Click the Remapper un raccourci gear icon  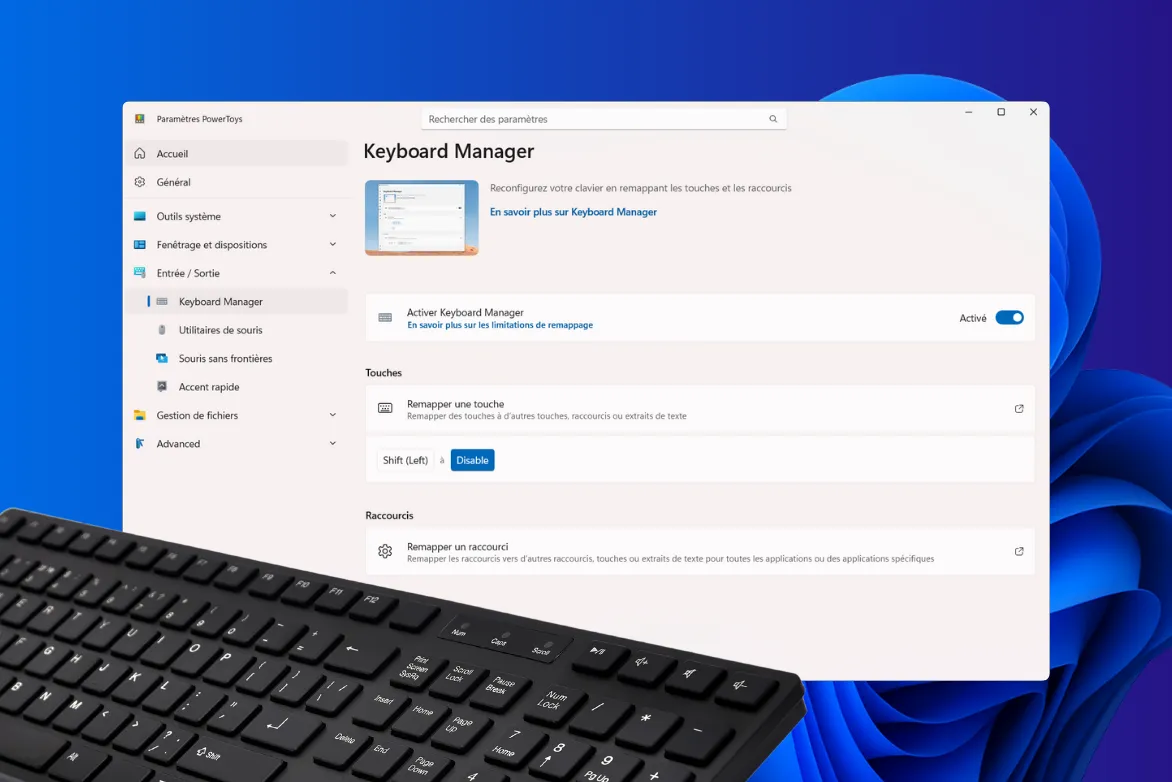385,551
